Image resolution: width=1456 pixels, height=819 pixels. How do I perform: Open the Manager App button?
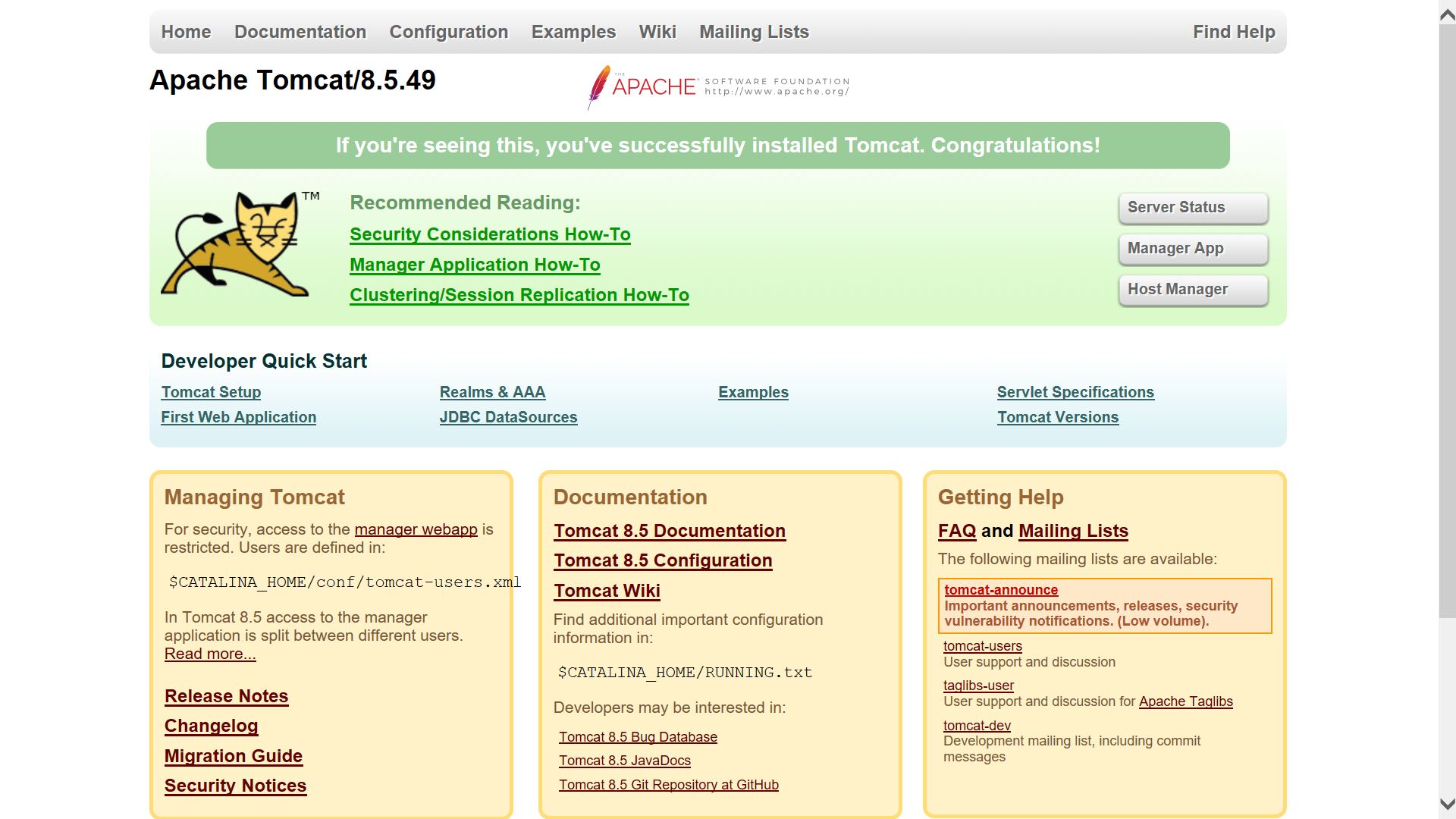tap(1192, 249)
